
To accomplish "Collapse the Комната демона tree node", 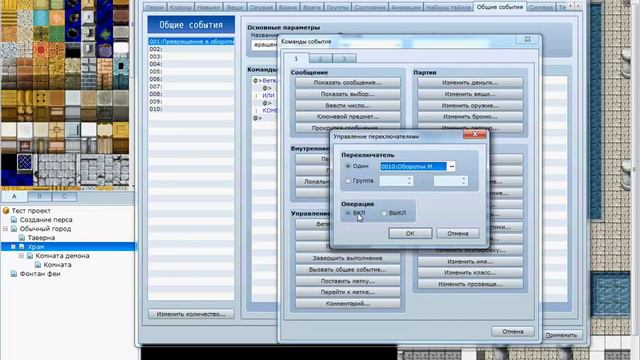I will pyautogui.click(x=21, y=256).
